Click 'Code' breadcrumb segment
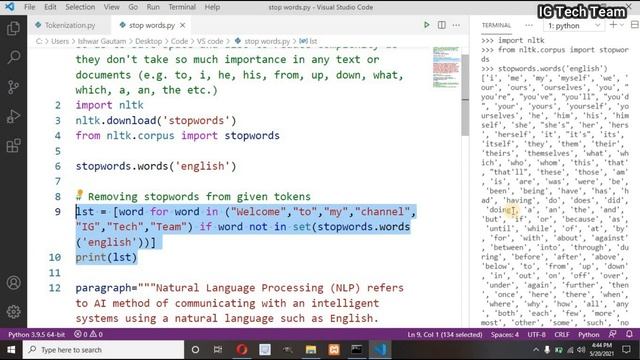Image resolution: width=640 pixels, height=360 pixels. click(x=179, y=41)
